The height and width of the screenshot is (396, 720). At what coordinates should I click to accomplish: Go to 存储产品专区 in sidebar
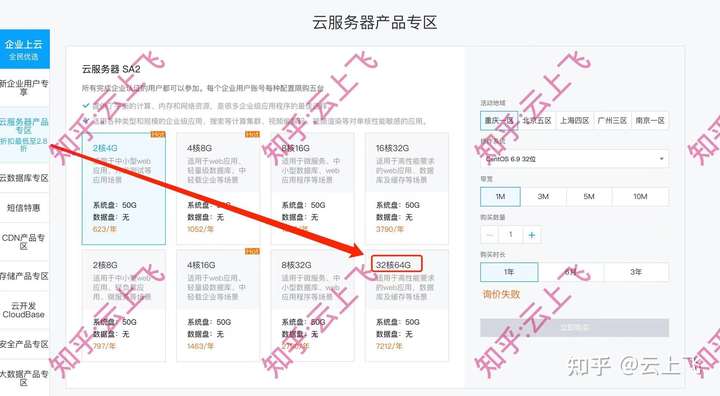[24, 276]
